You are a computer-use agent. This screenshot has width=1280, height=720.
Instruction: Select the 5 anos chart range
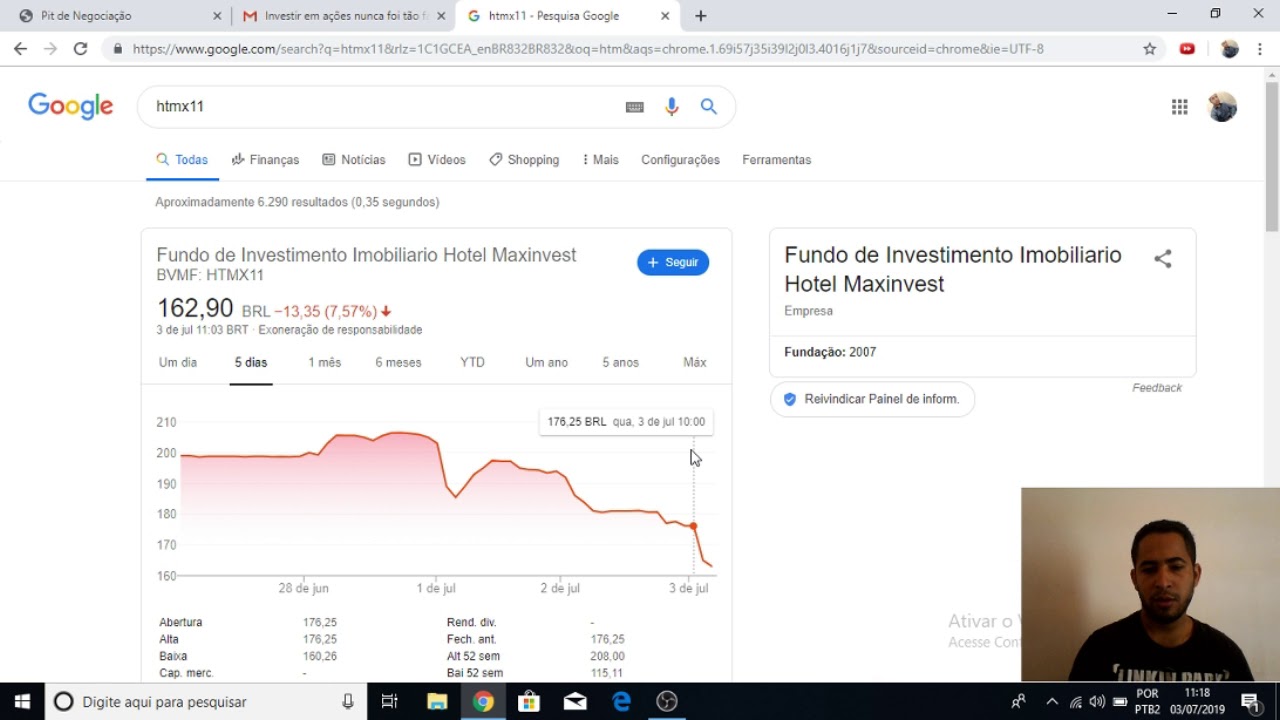pos(620,362)
